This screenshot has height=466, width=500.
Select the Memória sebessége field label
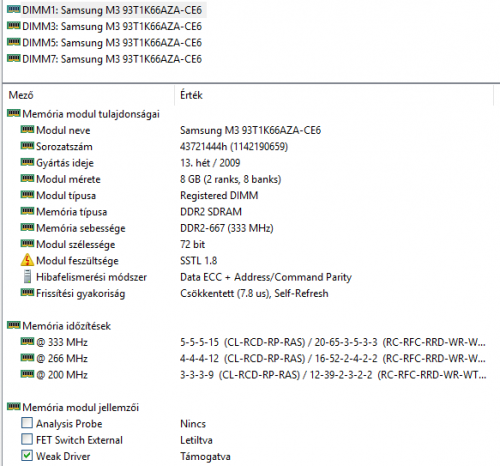coord(81,228)
